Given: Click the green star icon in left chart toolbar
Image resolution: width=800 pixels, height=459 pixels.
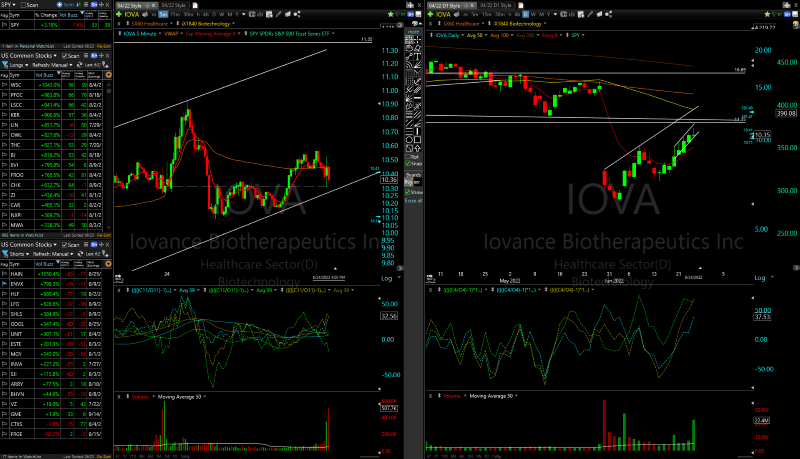Looking at the screenshot, I should (391, 14).
